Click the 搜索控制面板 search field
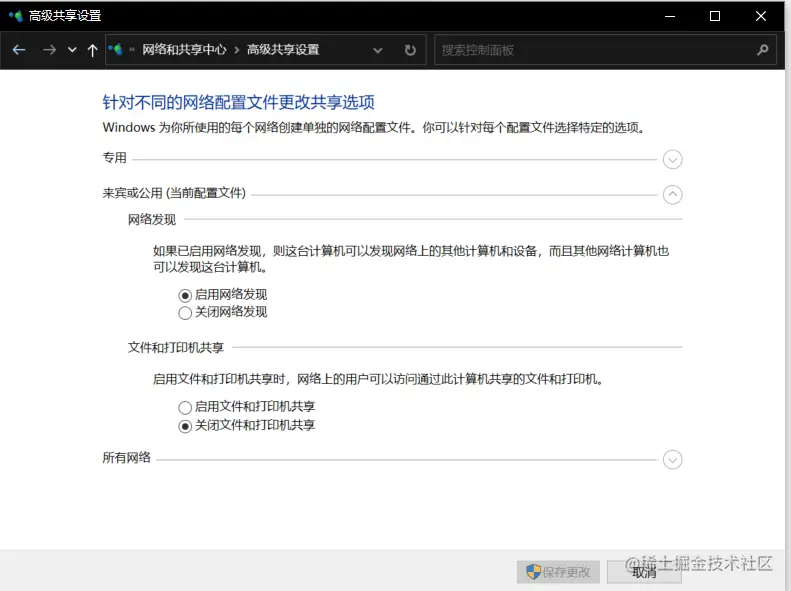The width and height of the screenshot is (791, 591). [605, 50]
